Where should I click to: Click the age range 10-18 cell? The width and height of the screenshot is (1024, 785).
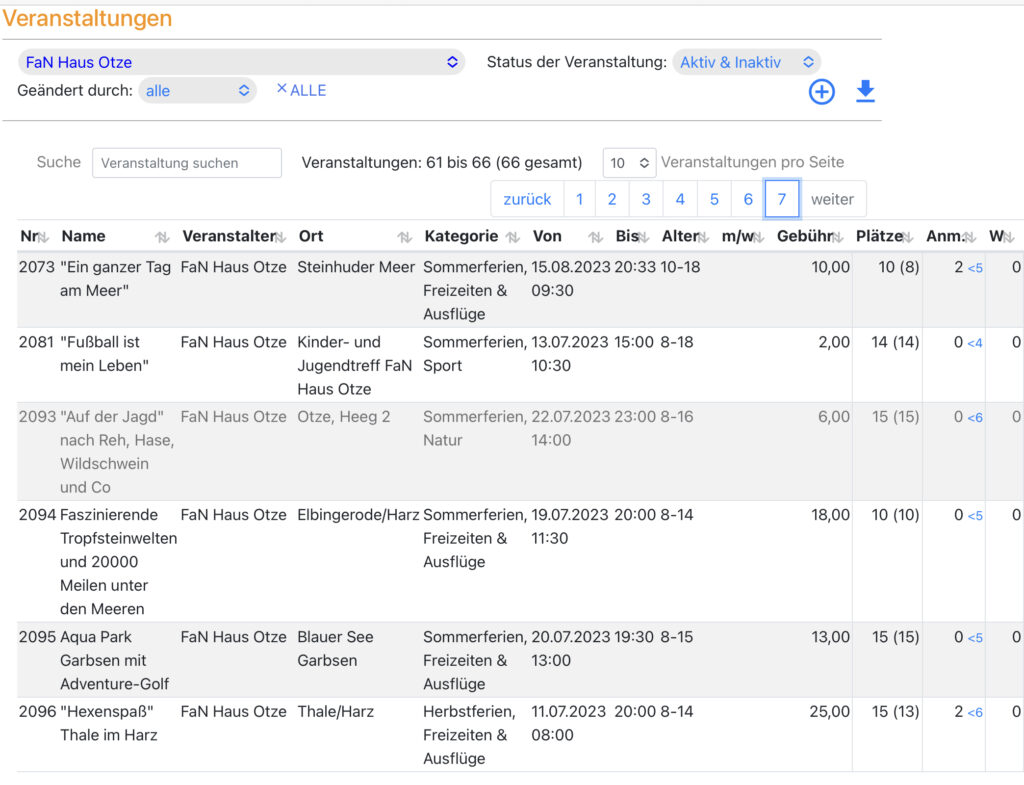pos(680,267)
